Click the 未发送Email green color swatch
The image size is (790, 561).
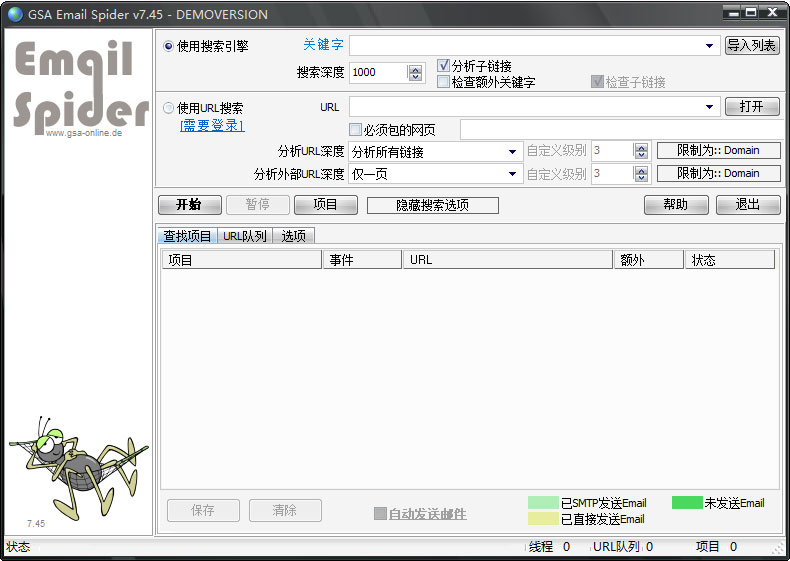tap(687, 503)
